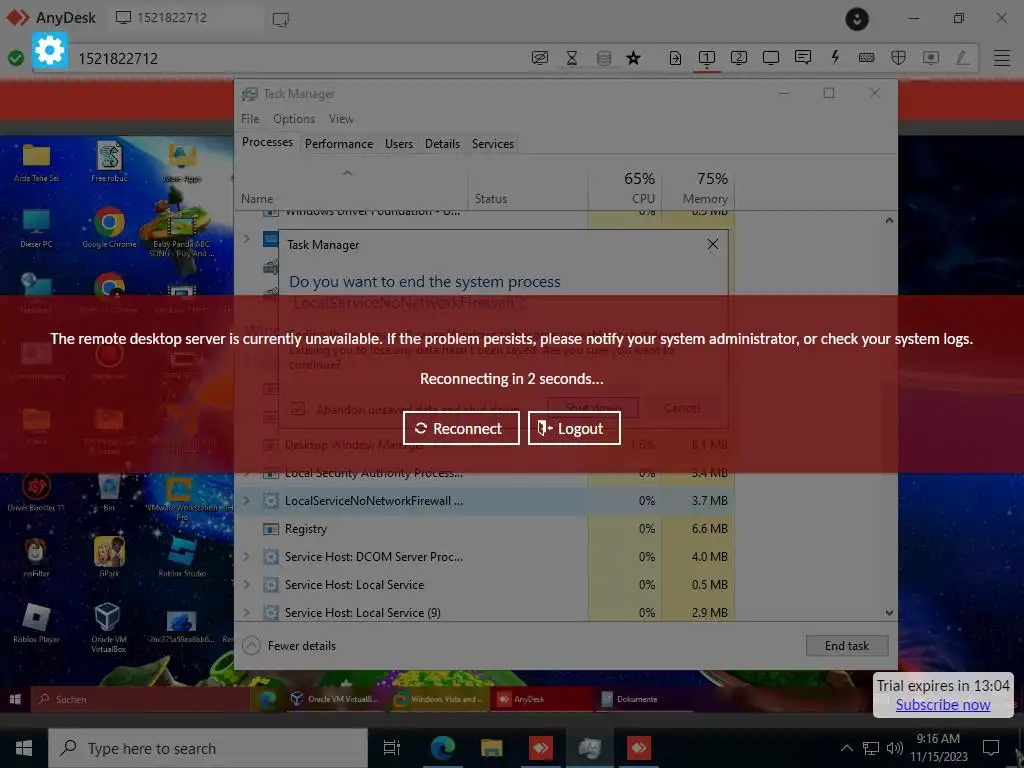Image resolution: width=1024 pixels, height=768 pixels.
Task: Open Task Manager View menu
Action: point(341,119)
